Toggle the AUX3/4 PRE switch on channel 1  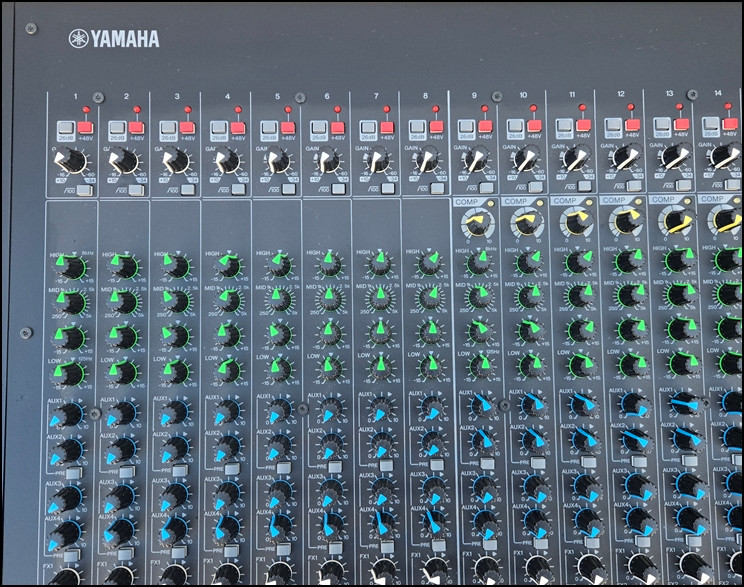[72, 555]
